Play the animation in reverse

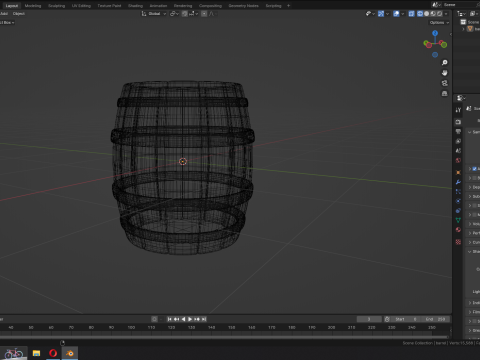click(183, 319)
